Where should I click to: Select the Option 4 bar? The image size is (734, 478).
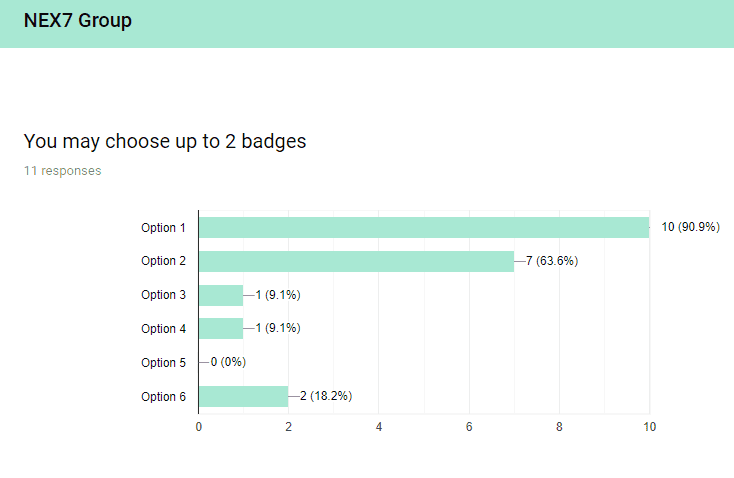221,329
